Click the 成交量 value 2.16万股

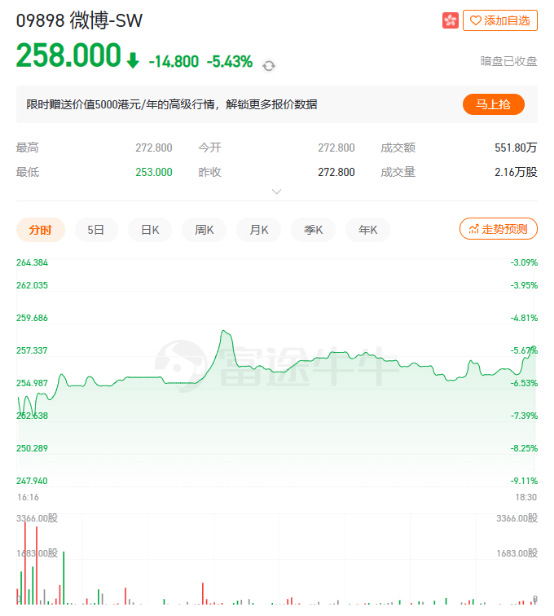[515, 172]
